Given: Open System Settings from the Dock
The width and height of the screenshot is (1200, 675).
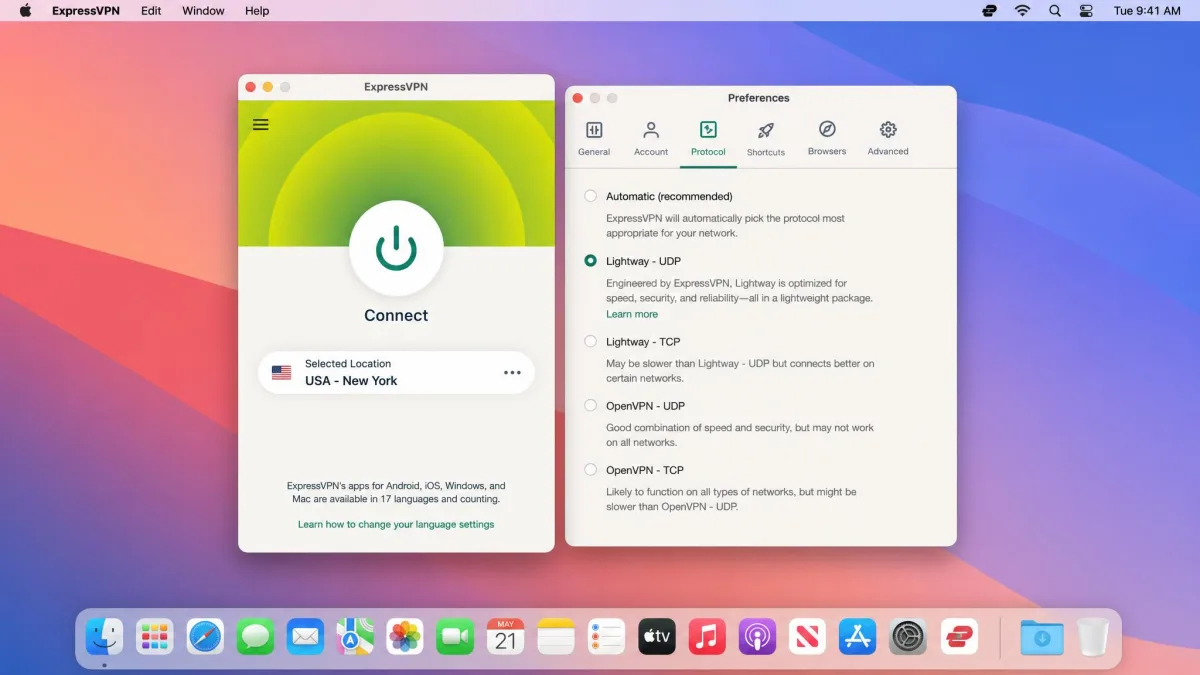Looking at the screenshot, I should coord(908,637).
